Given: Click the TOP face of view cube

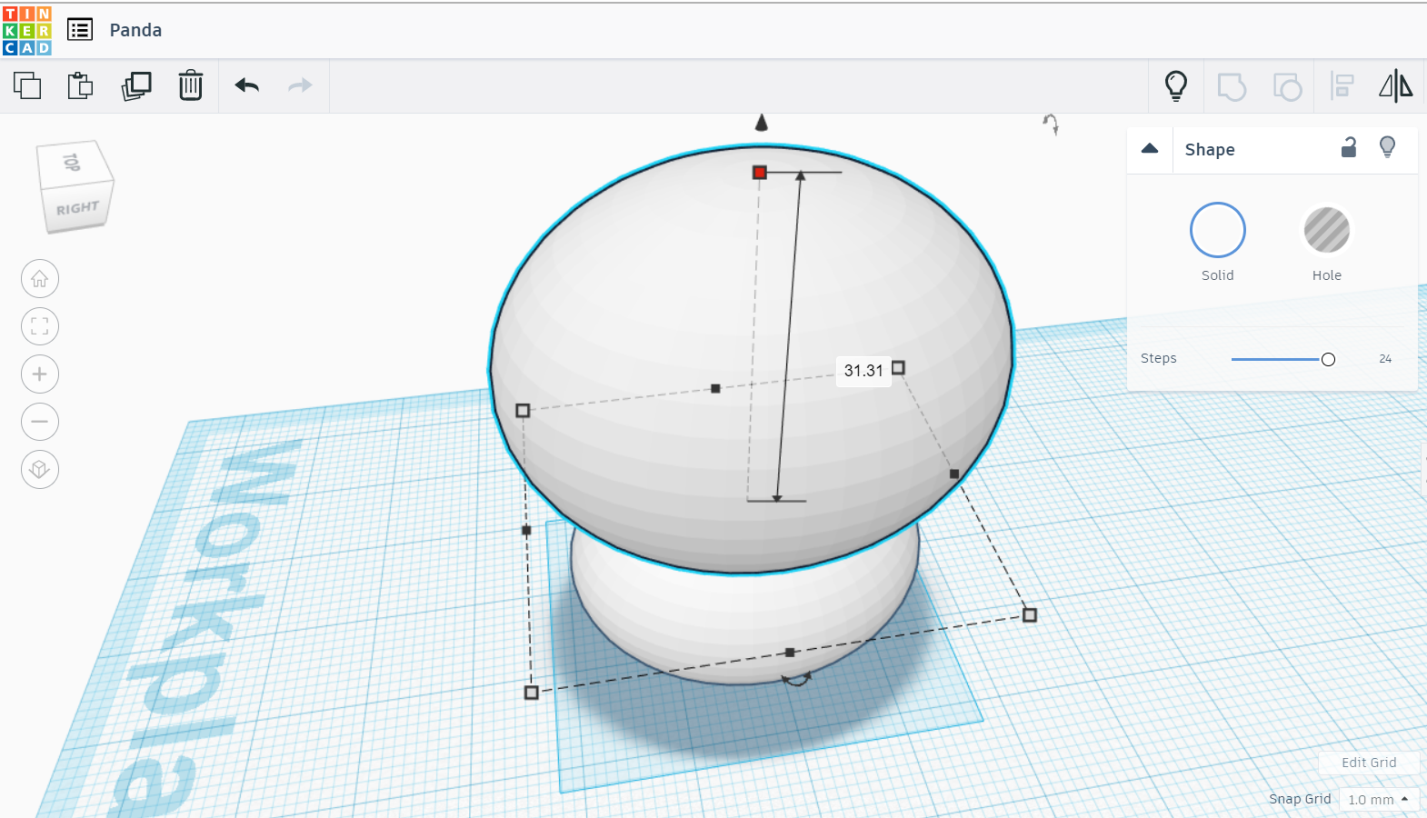Looking at the screenshot, I should point(71,161).
